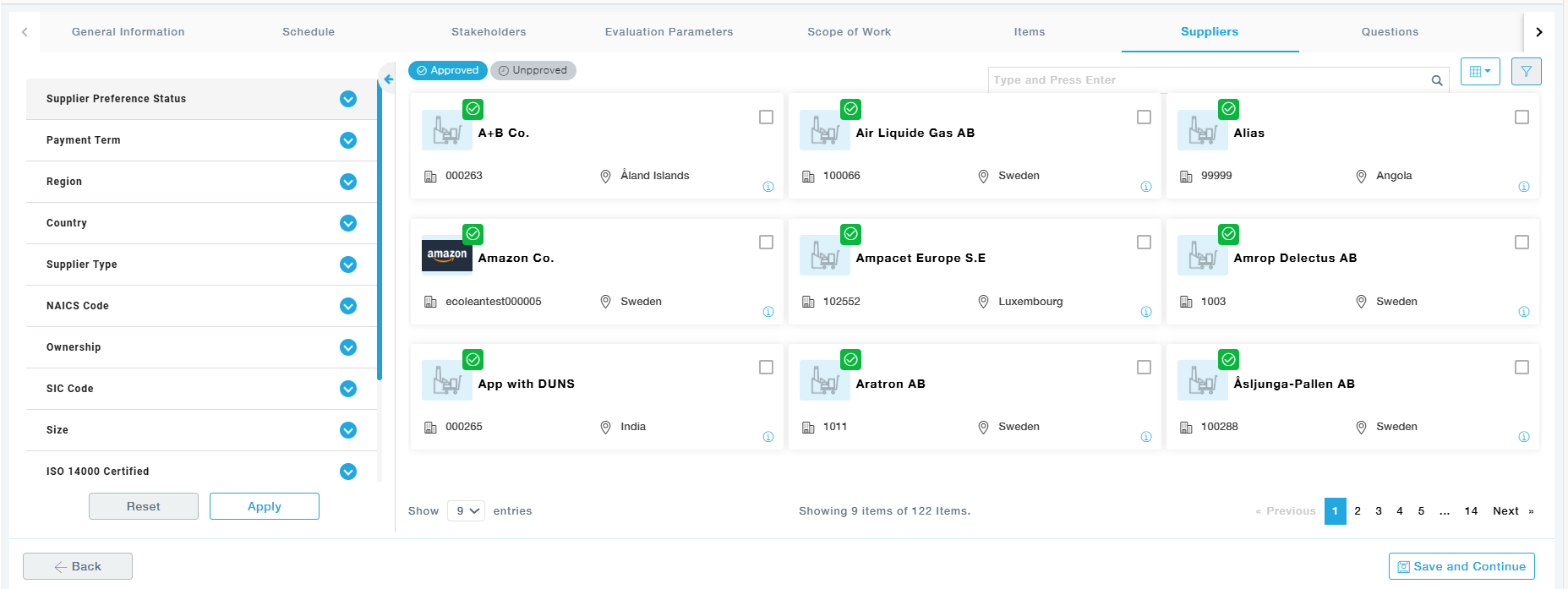This screenshot has height=589, width=1568.
Task: Open the grid view layout dropdown
Action: click(x=1479, y=72)
